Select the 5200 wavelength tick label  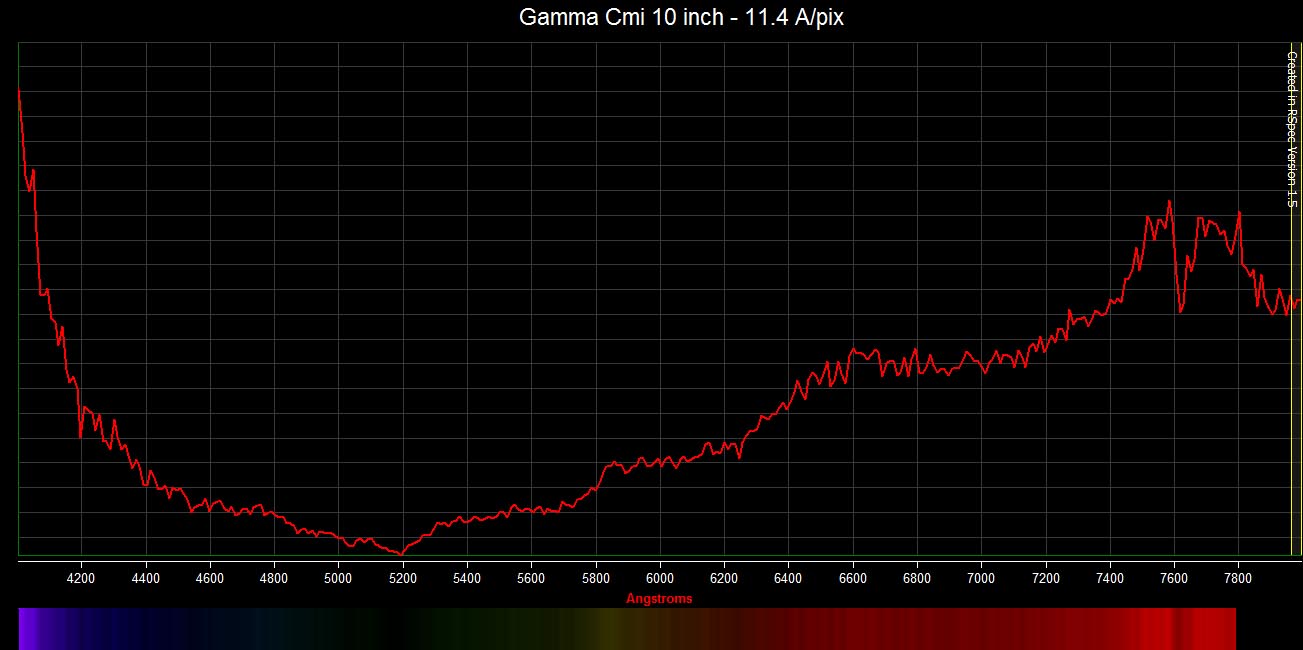pos(402,578)
